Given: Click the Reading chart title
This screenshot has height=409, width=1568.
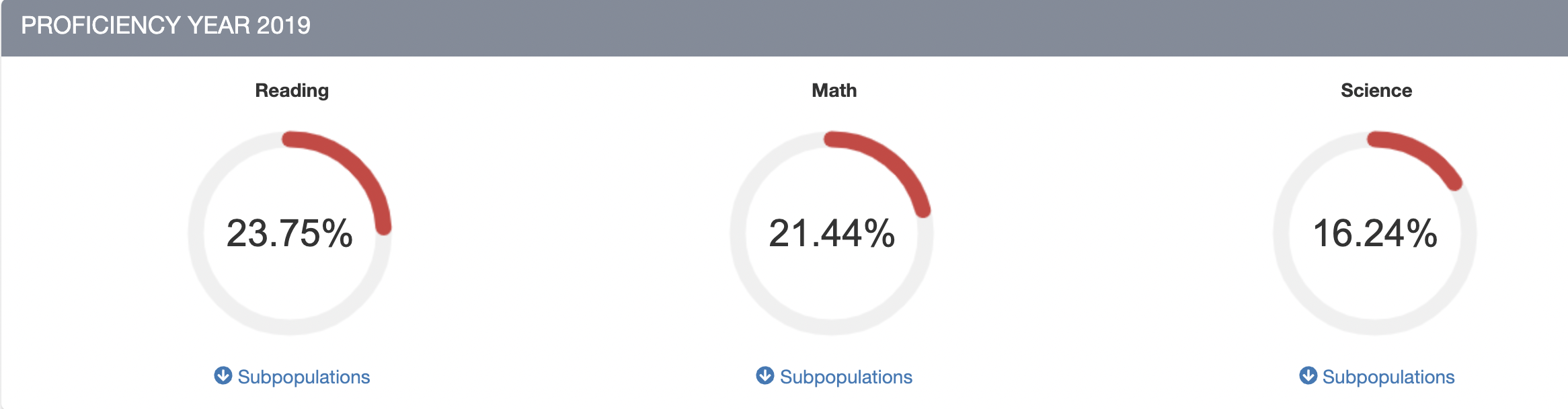Looking at the screenshot, I should [x=292, y=90].
